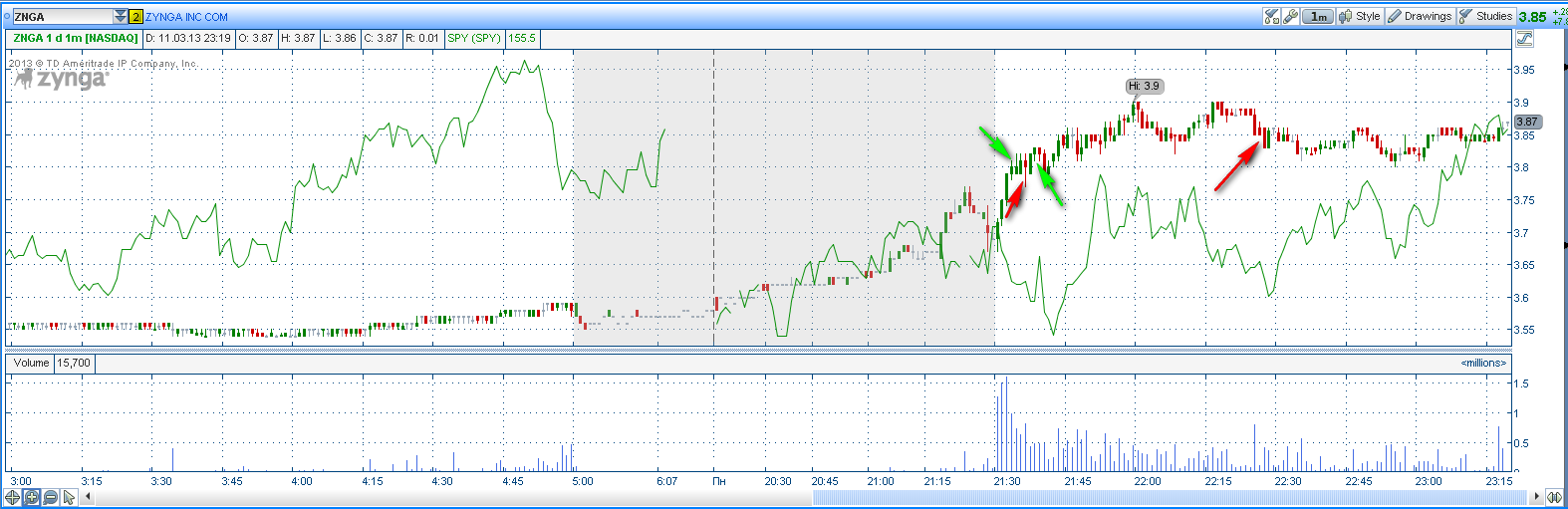Image resolution: width=1568 pixels, height=509 pixels.
Task: Click the 6:07 time axis label
Action: point(666,481)
